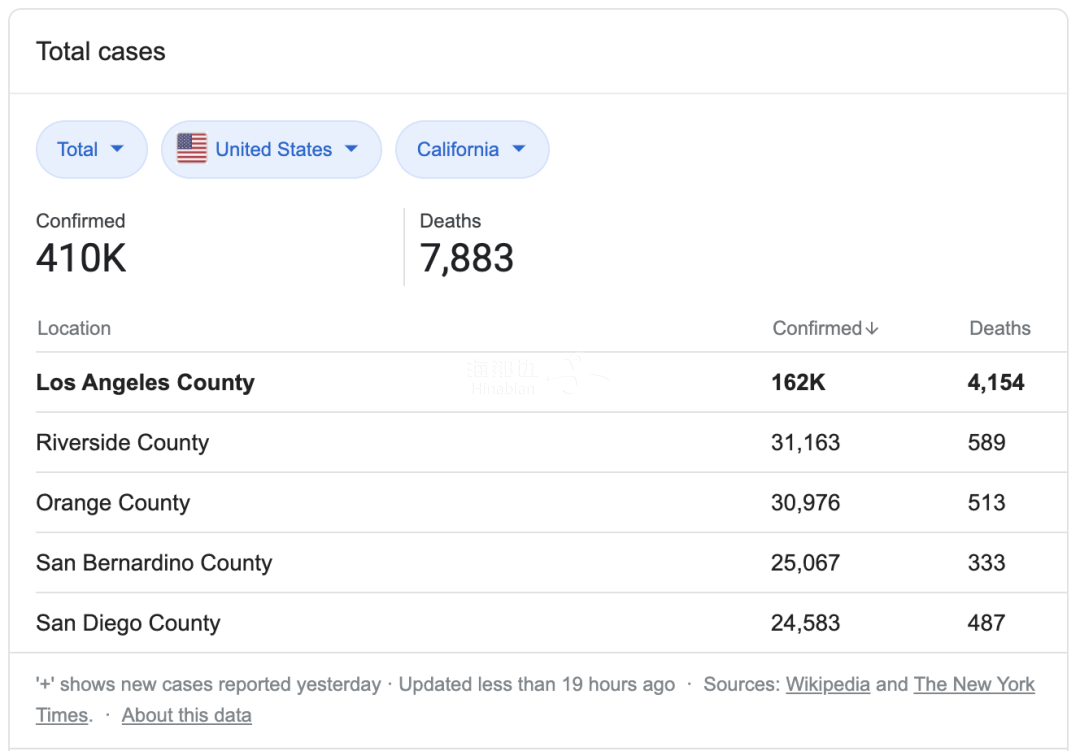Click the US flag icon
This screenshot has height=751, width=1080.
pos(191,149)
